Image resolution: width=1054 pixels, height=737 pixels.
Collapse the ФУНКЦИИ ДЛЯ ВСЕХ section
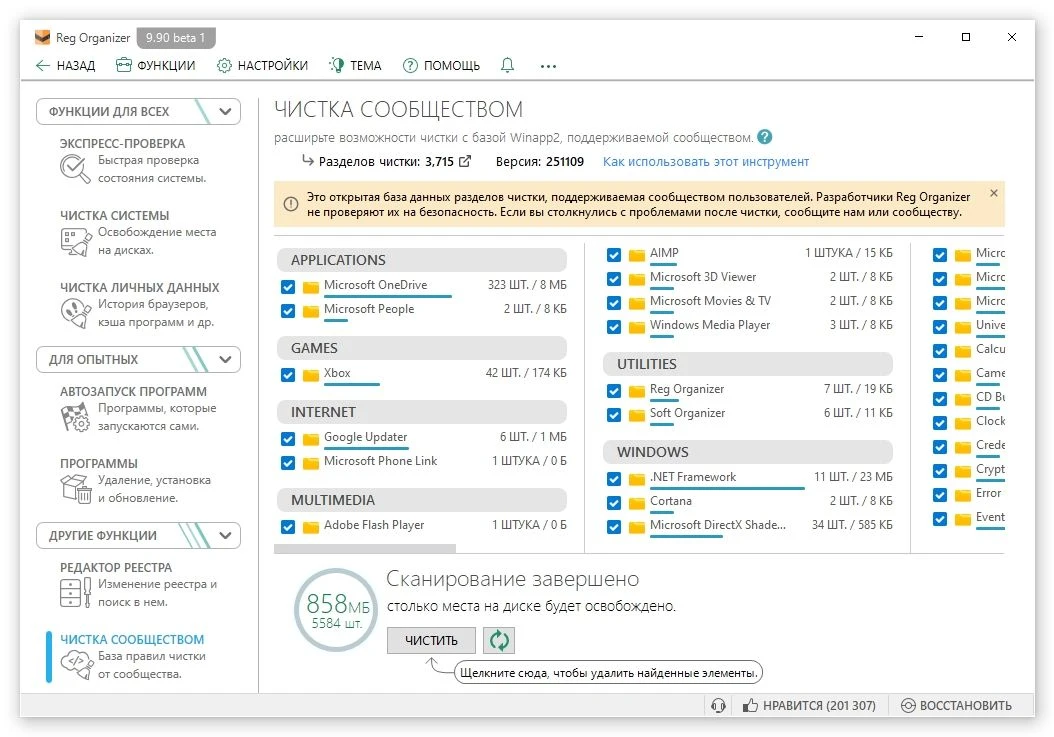227,112
